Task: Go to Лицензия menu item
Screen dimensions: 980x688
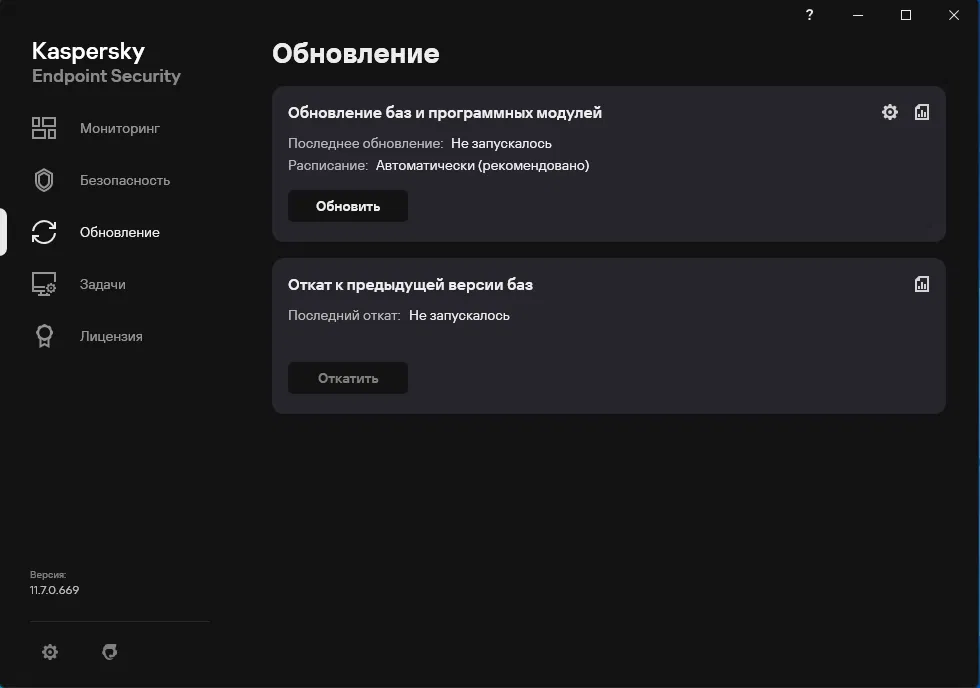Action: pos(111,336)
